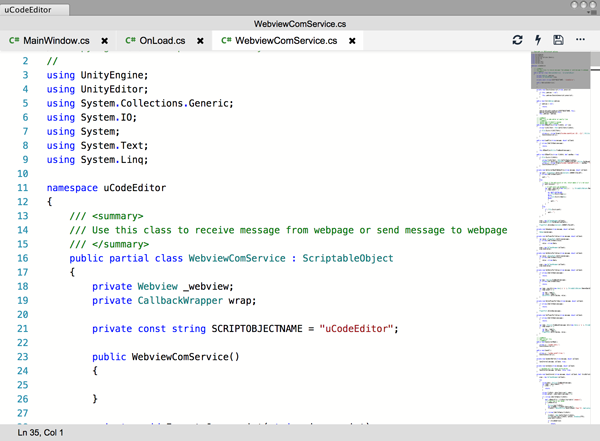Click line number 21 in the gutter
600x441 pixels.
click(x=23, y=329)
